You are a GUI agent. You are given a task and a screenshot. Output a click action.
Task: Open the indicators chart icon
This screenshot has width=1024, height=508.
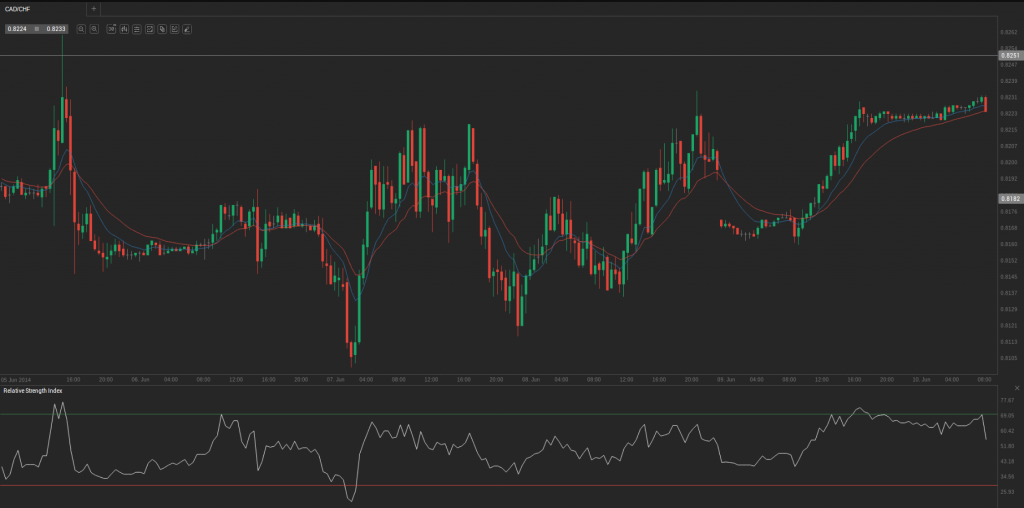click(x=149, y=29)
